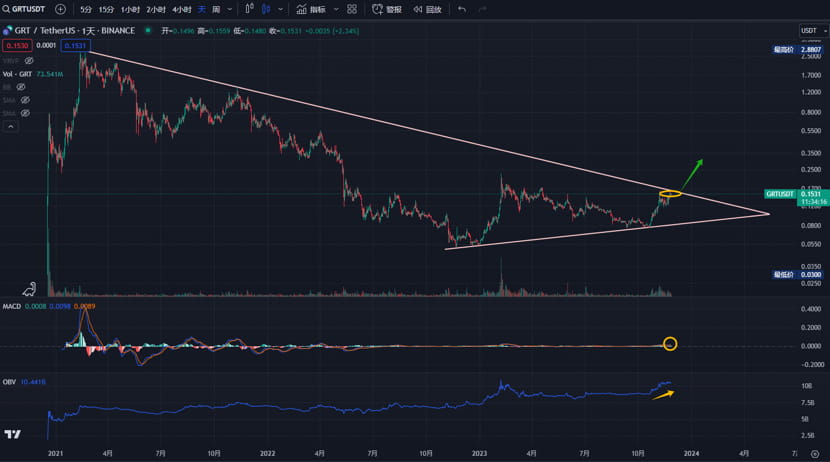Select the Vol · GRT indicator label

(17, 74)
